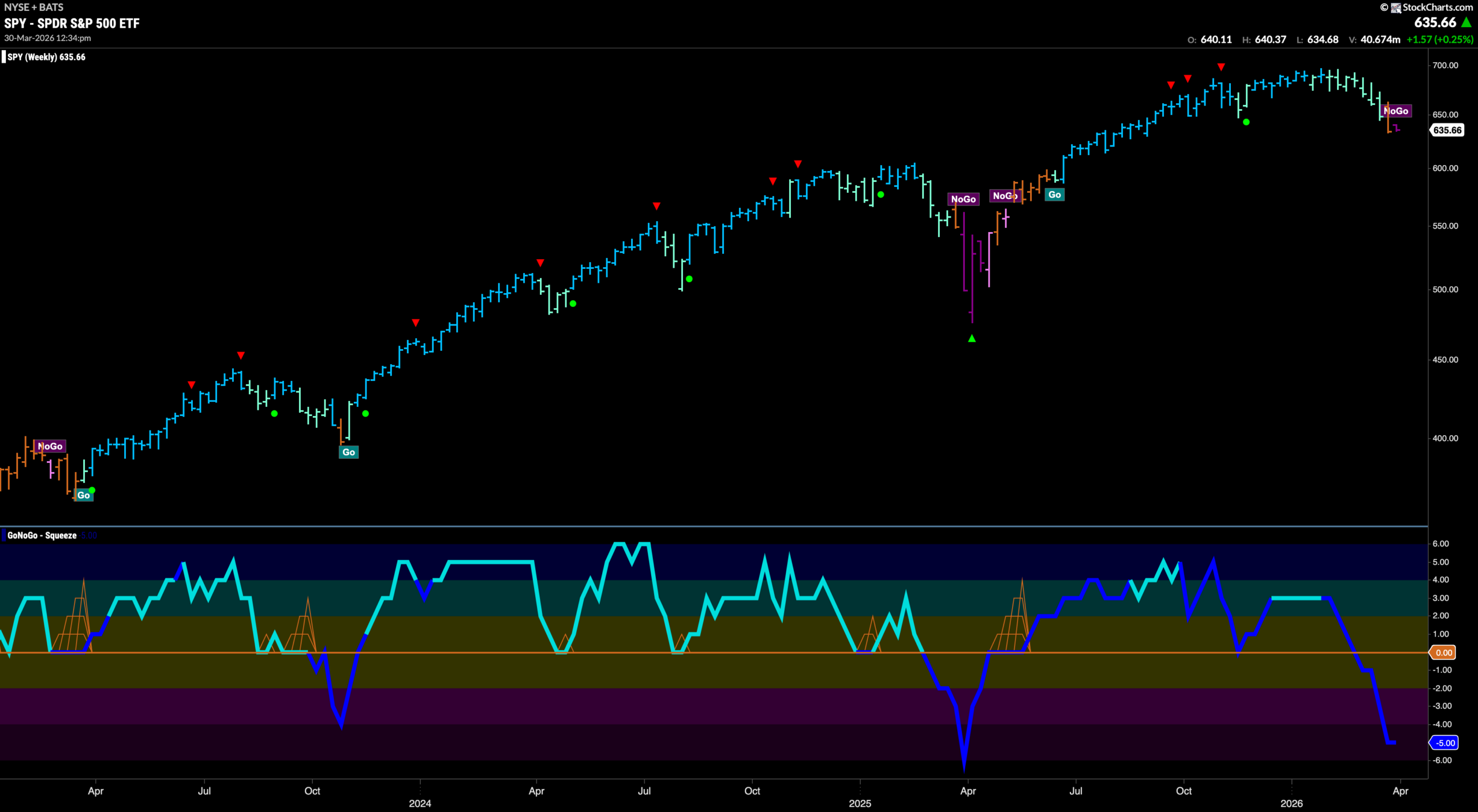Click the NYSE + BATS exchange label
This screenshot has width=1478, height=812.
point(34,7)
